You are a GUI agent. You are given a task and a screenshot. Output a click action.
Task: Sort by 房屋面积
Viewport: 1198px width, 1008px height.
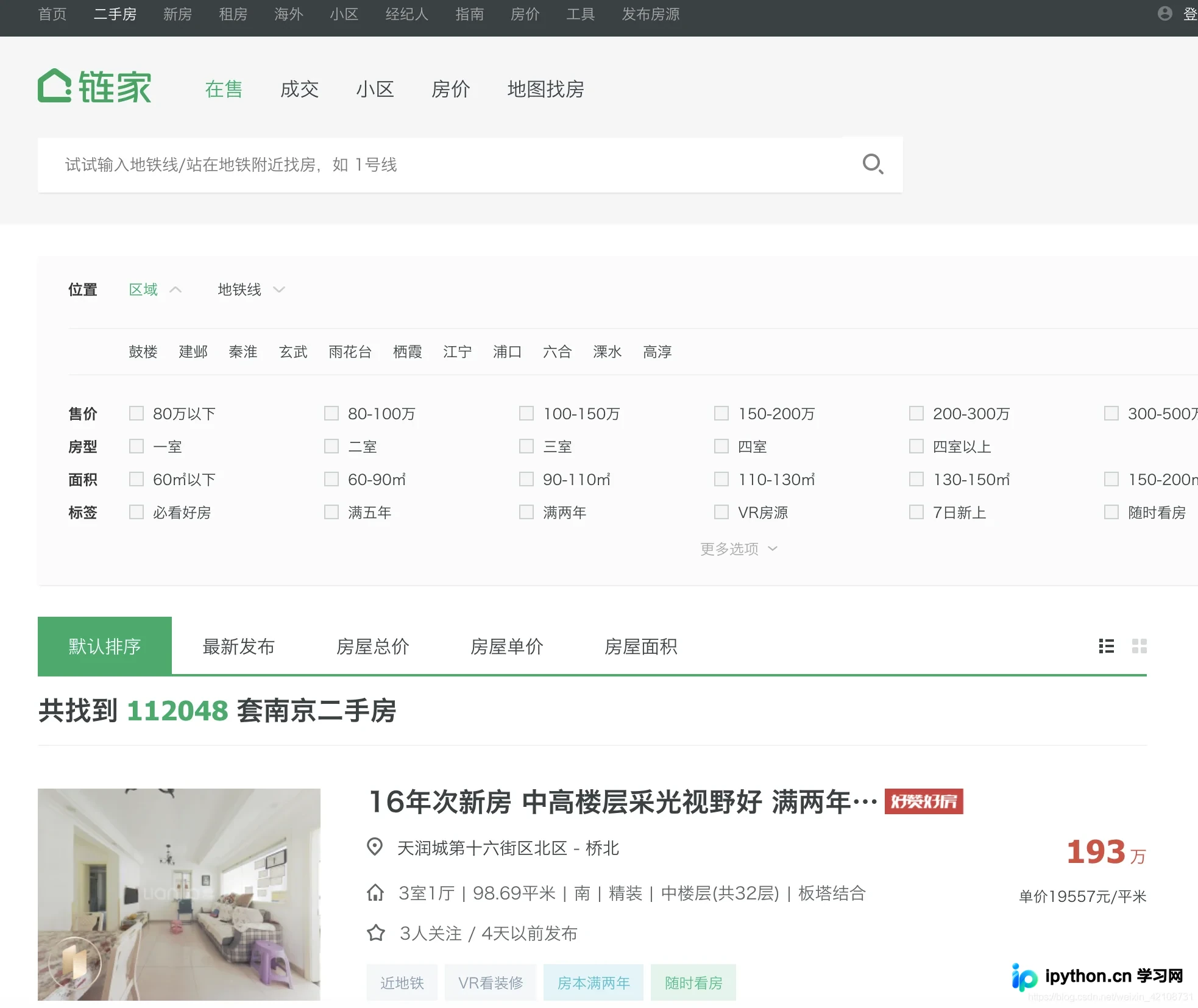pyautogui.click(x=641, y=646)
